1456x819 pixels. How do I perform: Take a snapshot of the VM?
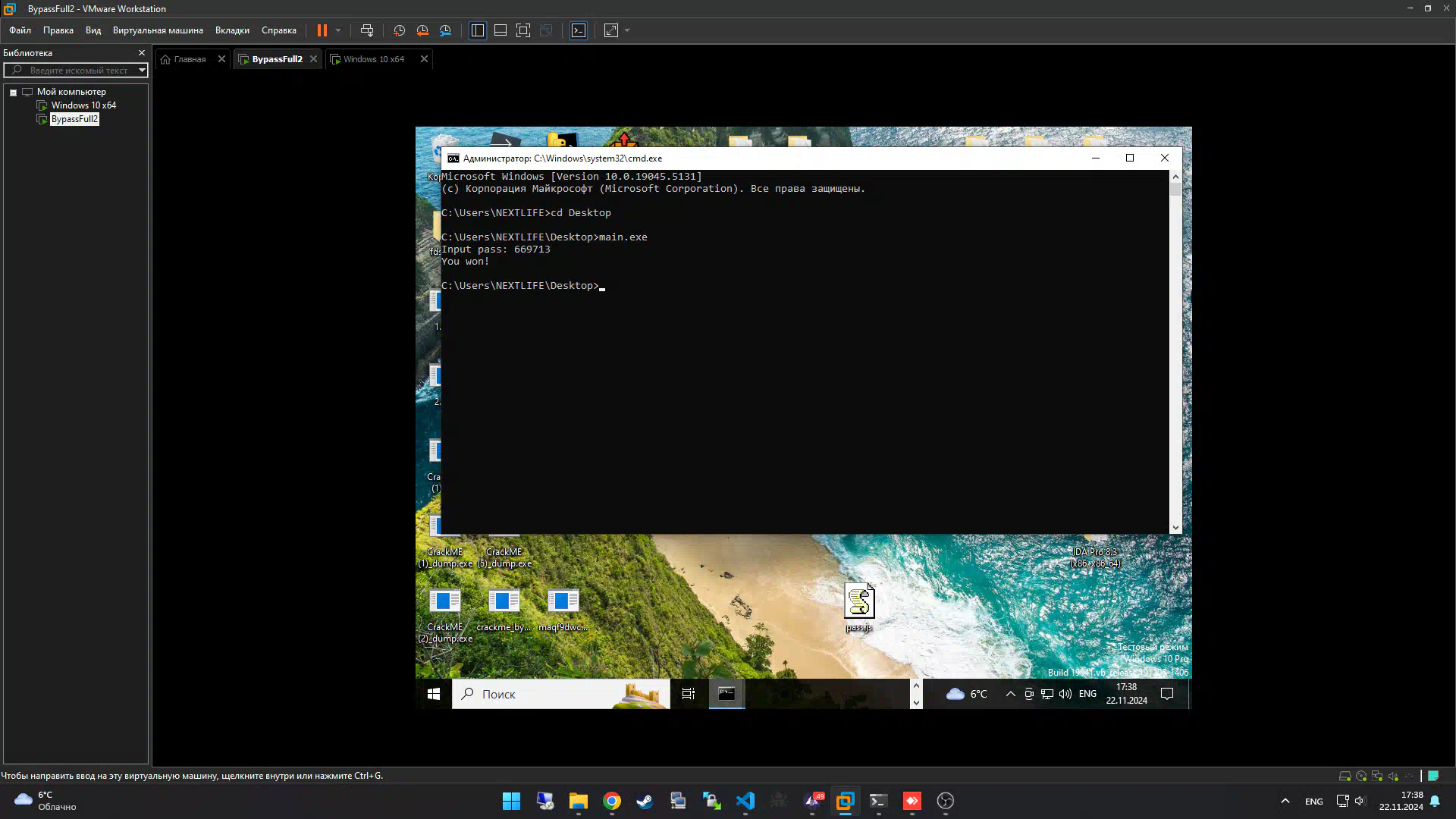(x=399, y=30)
